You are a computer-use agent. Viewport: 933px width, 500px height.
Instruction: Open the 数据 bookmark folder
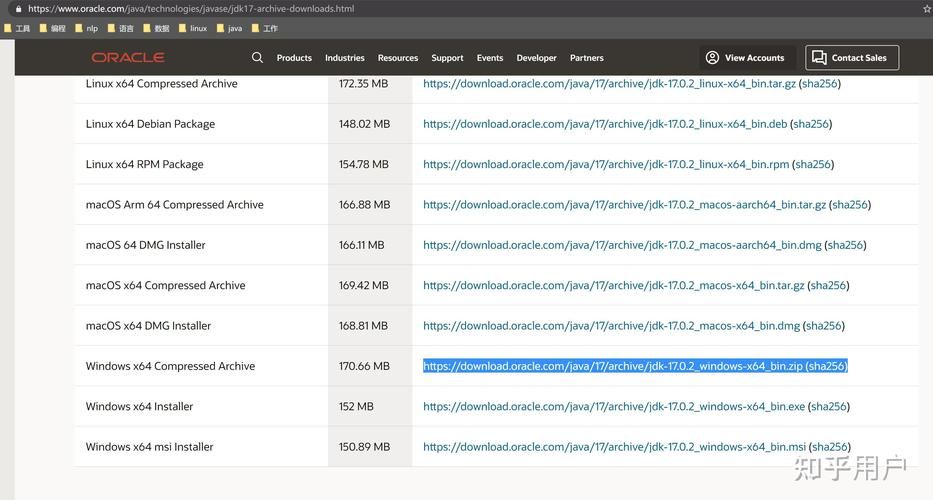point(156,28)
